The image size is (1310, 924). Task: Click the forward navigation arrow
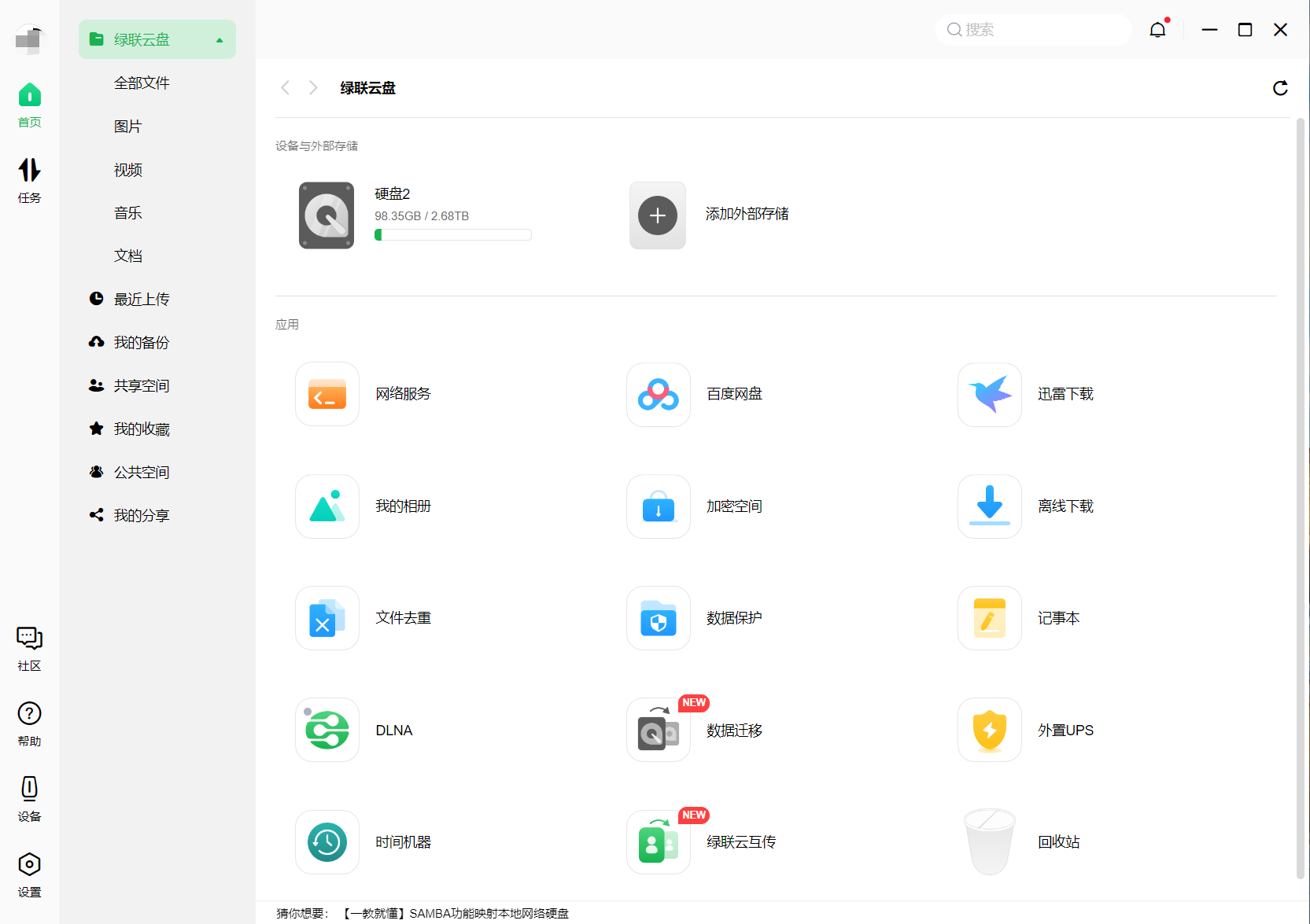tap(313, 88)
